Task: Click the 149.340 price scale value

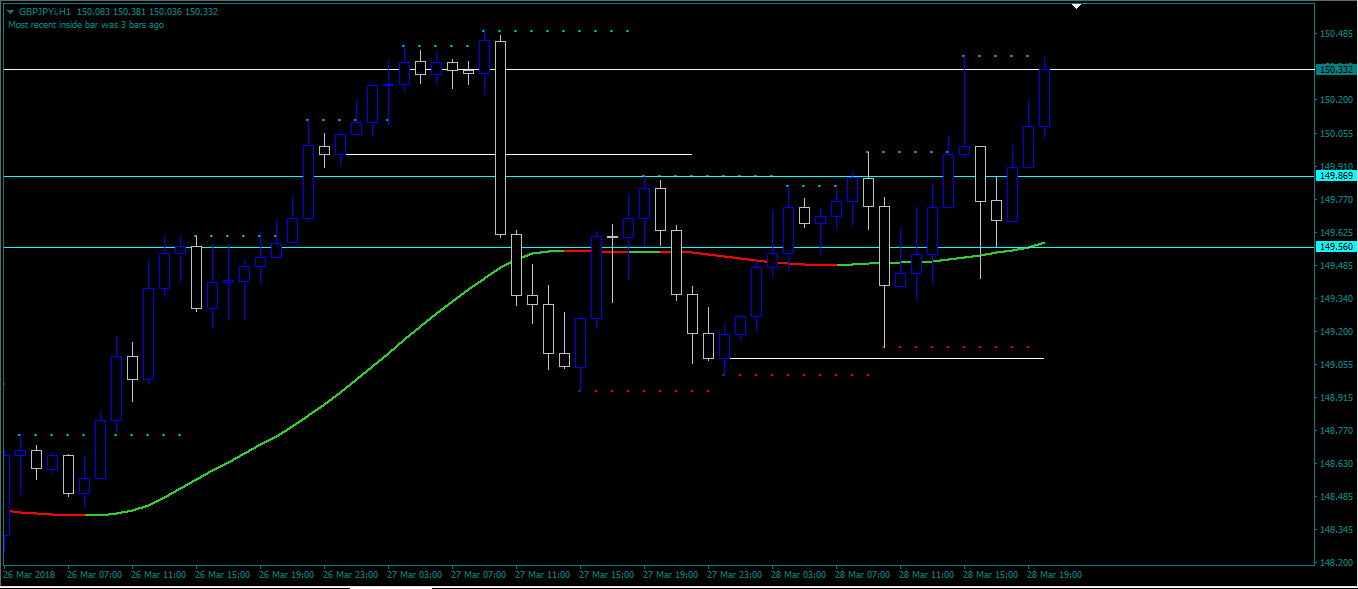Action: pyautogui.click(x=1337, y=298)
